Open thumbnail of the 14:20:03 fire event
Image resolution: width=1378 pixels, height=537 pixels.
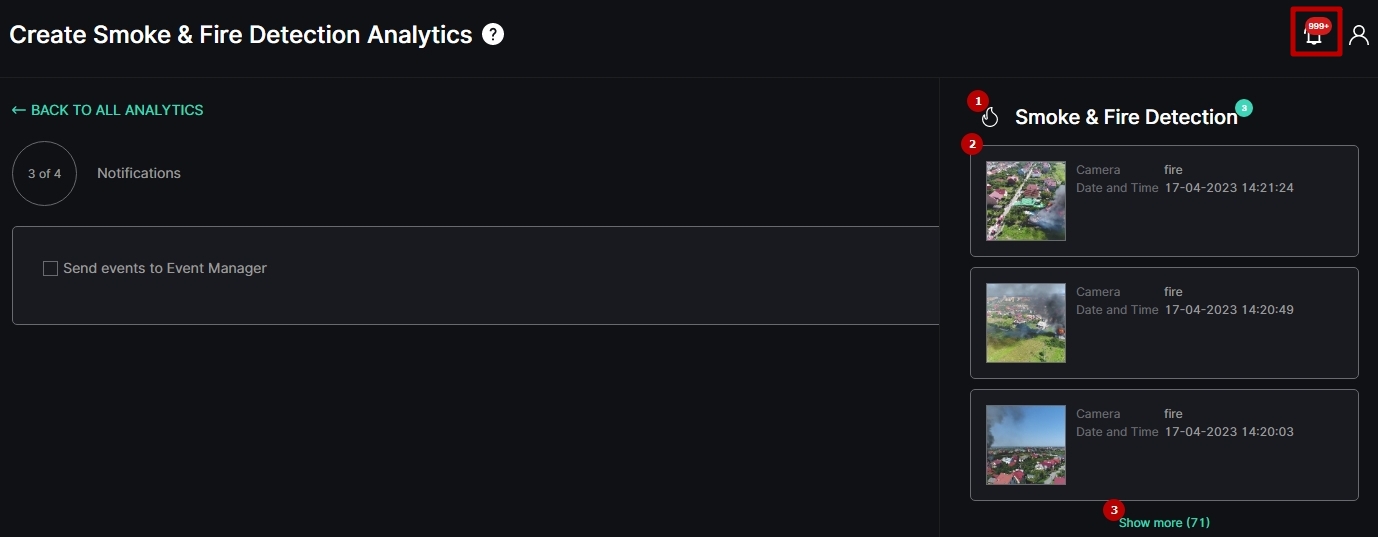[1026, 445]
